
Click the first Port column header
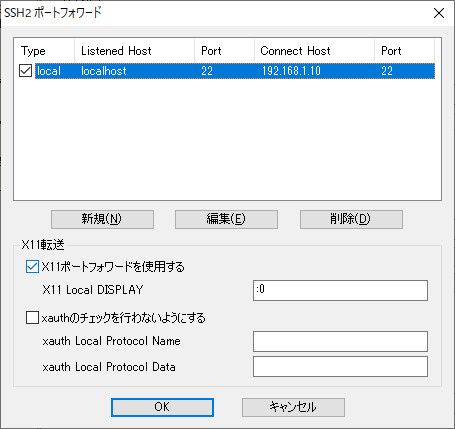(x=224, y=51)
